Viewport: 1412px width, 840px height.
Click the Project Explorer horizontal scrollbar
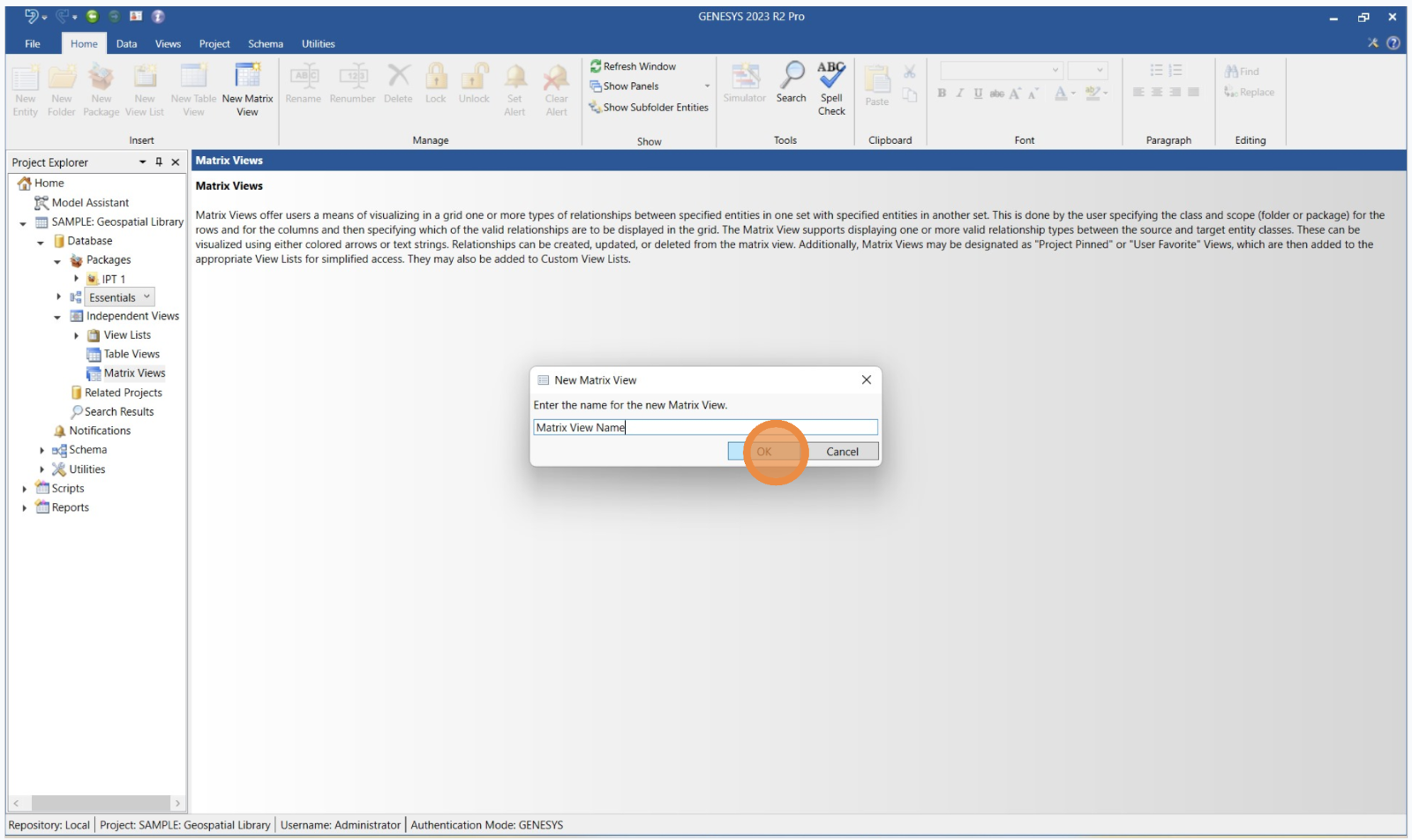pos(97,804)
